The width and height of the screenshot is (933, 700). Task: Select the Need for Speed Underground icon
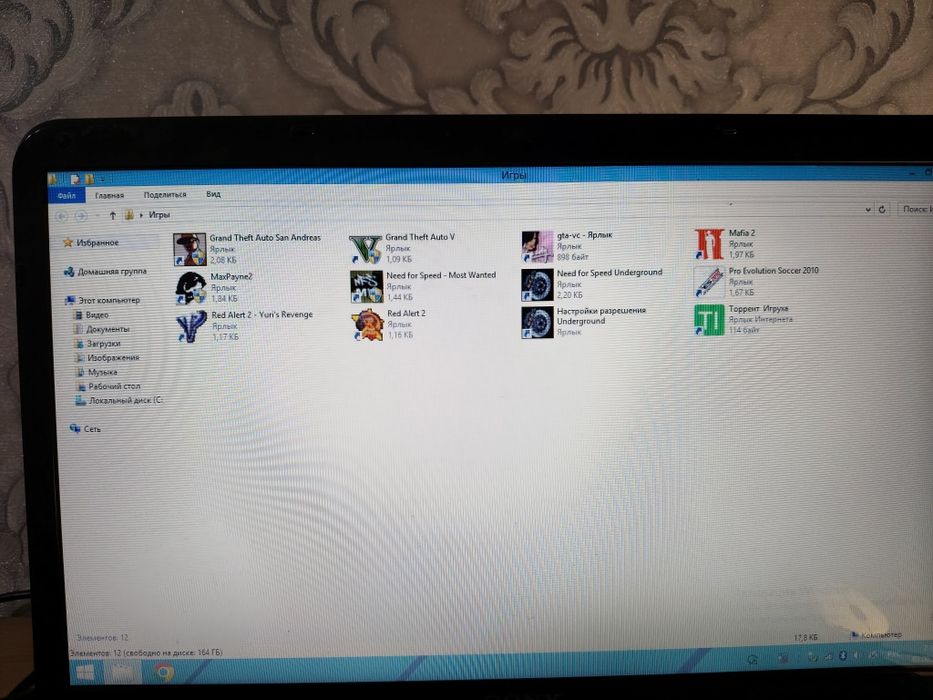click(537, 285)
